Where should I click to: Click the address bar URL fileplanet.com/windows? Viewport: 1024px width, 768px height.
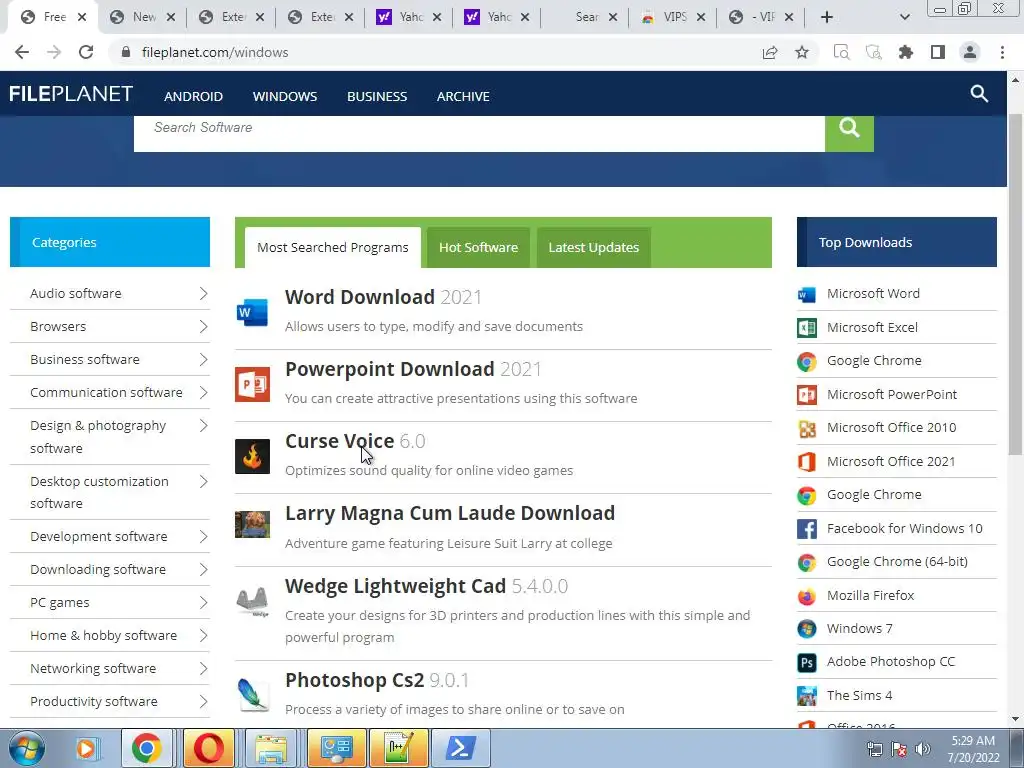coord(215,52)
